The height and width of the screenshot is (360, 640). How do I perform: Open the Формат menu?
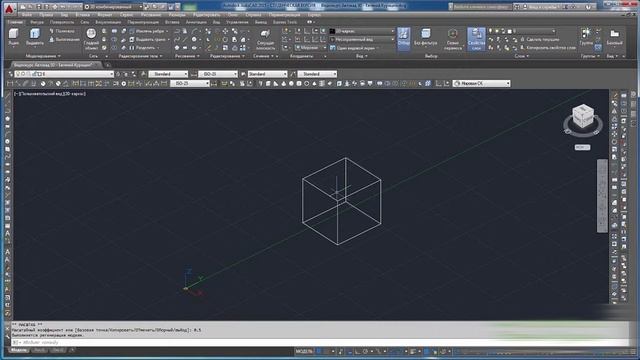coord(105,15)
